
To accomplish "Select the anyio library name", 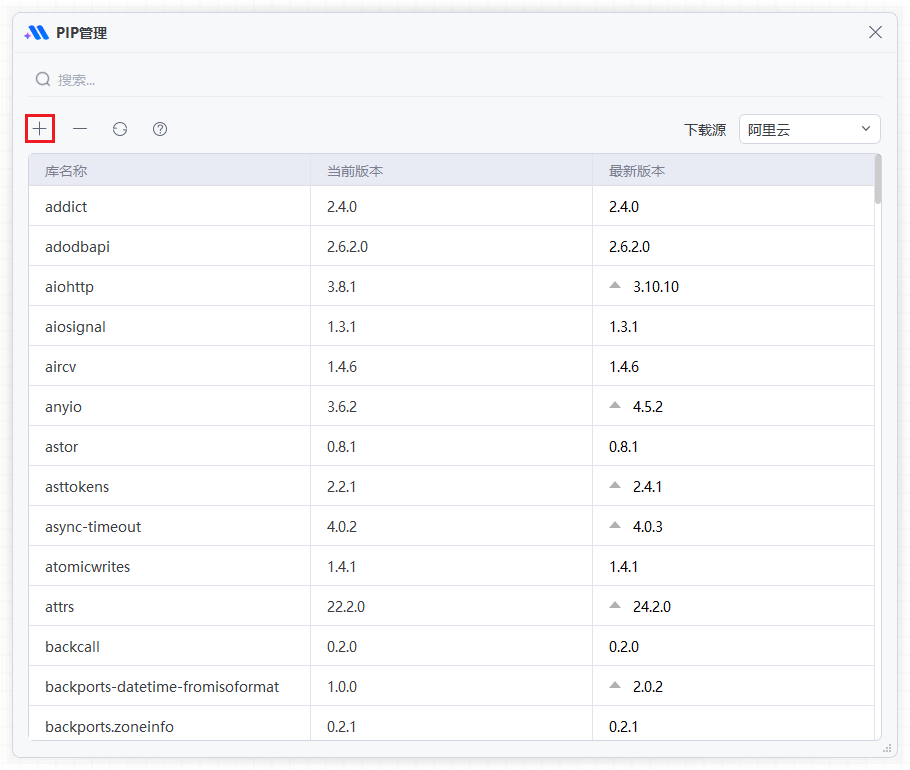I will 63,407.
